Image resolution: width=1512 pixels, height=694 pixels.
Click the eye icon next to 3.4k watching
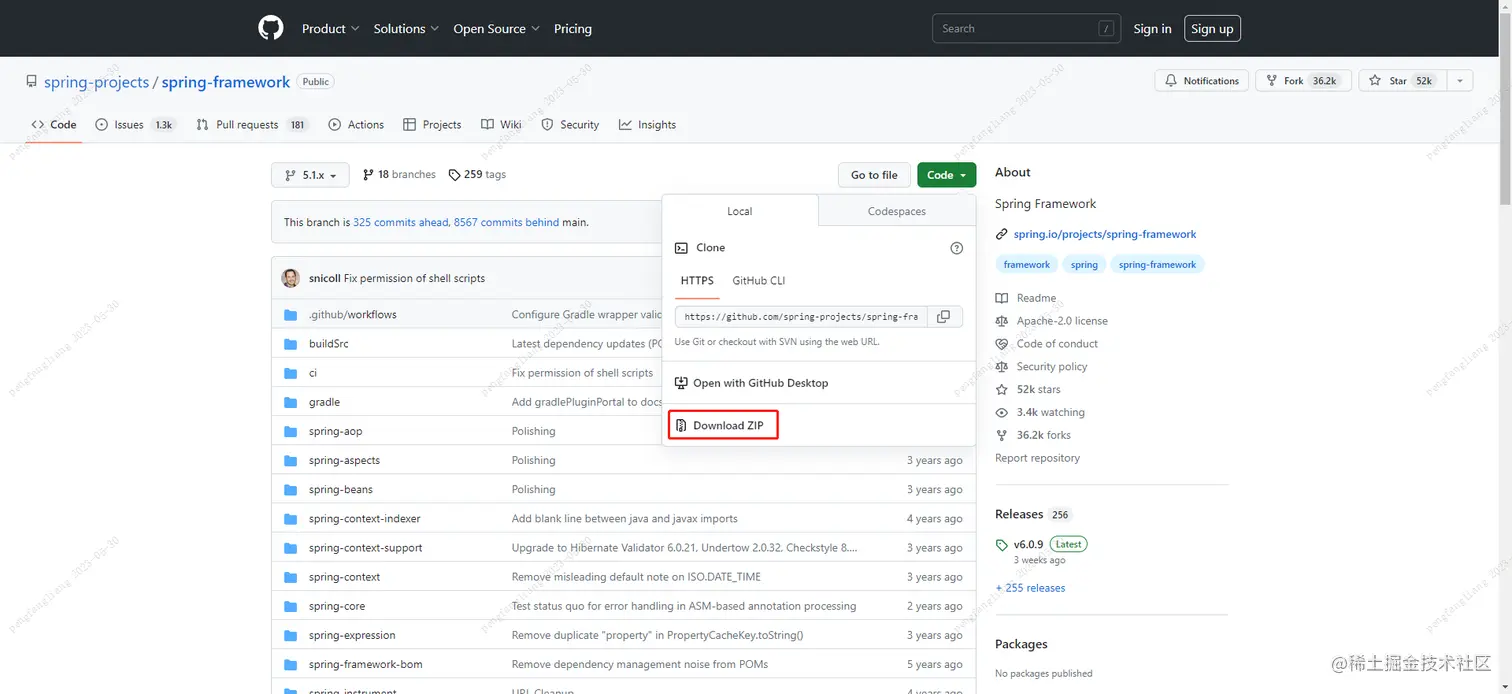[x=1002, y=412]
